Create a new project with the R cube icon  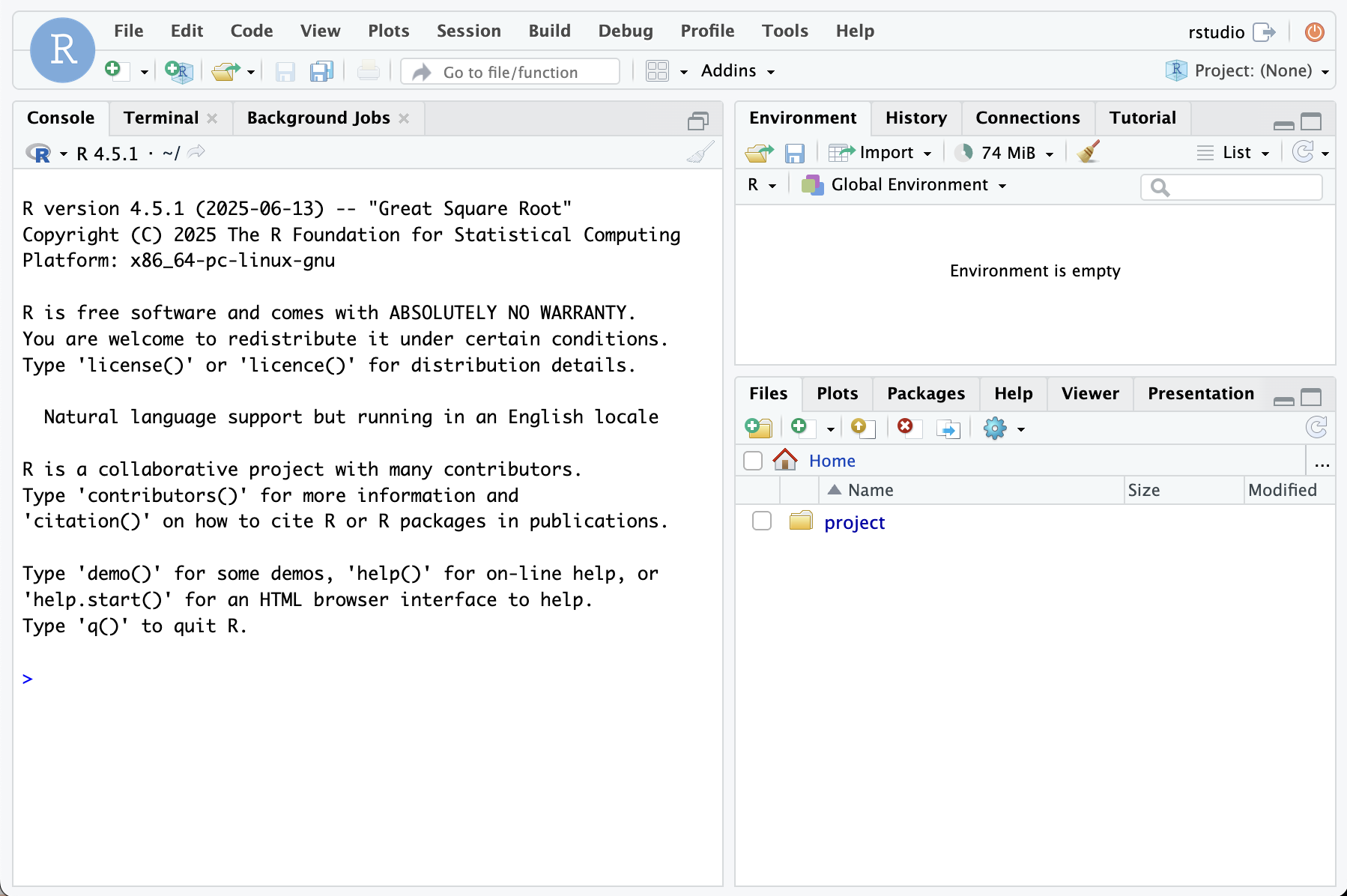tap(179, 71)
